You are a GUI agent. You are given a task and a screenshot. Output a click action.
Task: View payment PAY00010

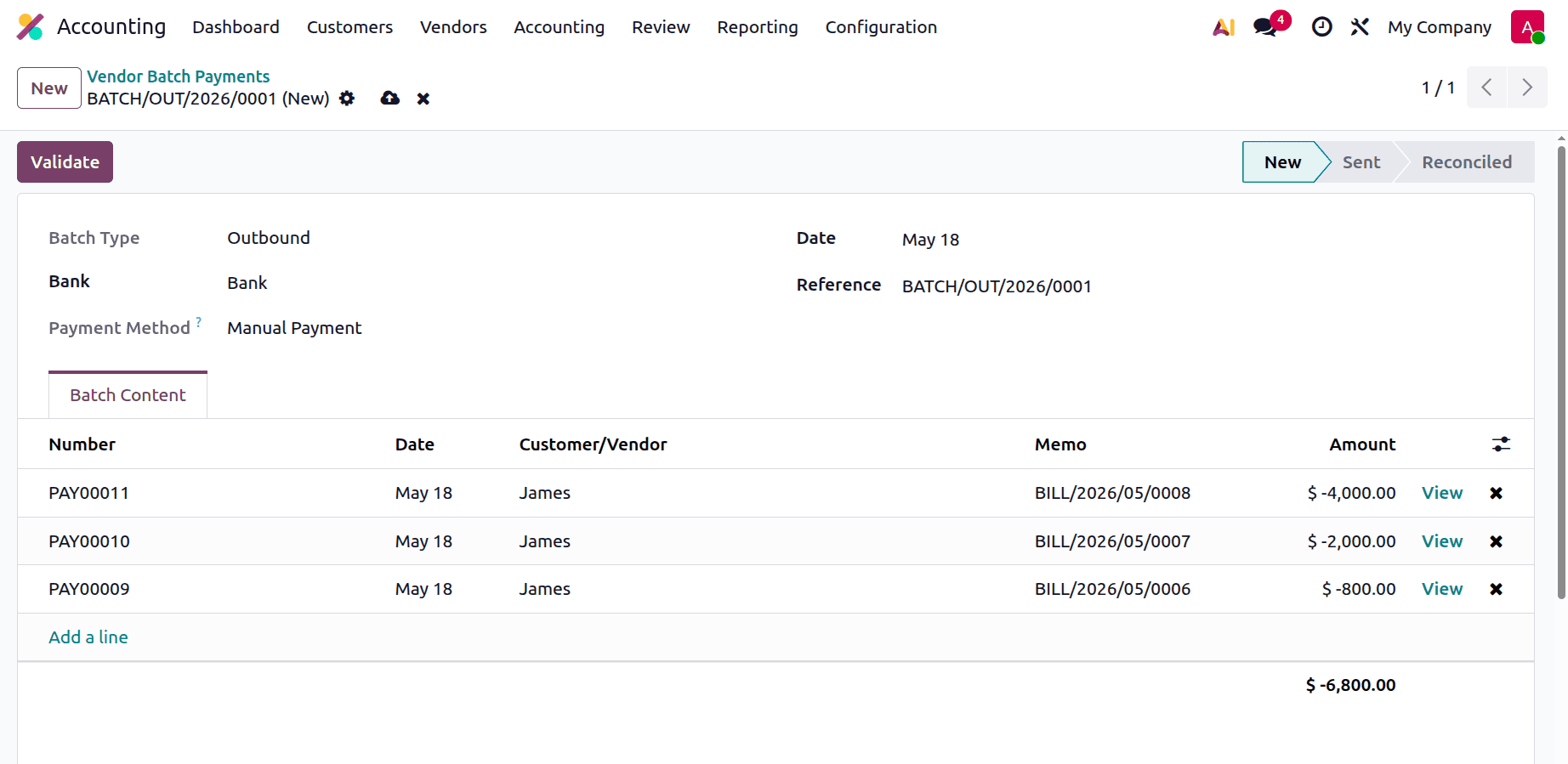tap(1442, 541)
